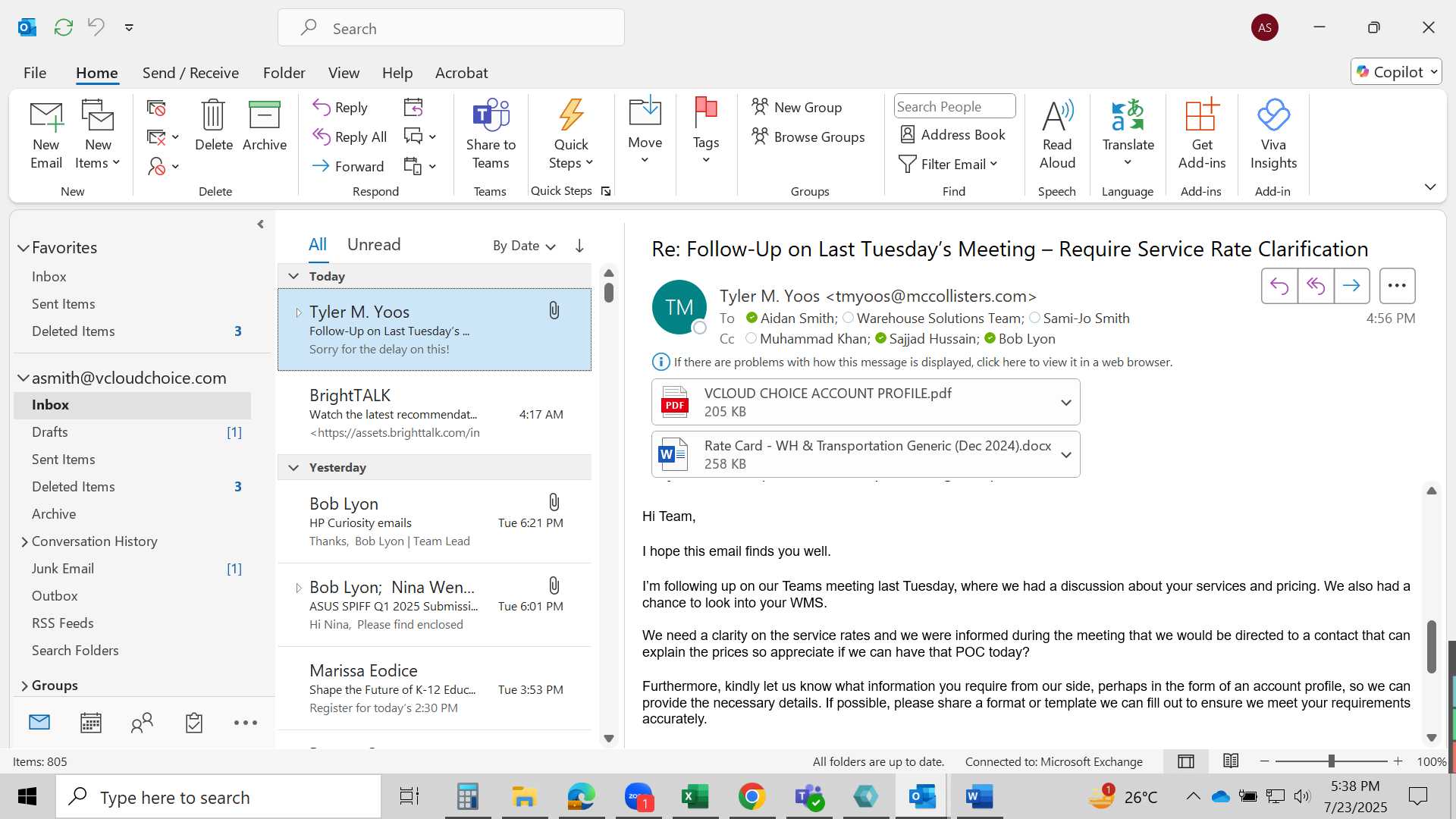
Task: Open the File menu
Action: click(x=35, y=73)
